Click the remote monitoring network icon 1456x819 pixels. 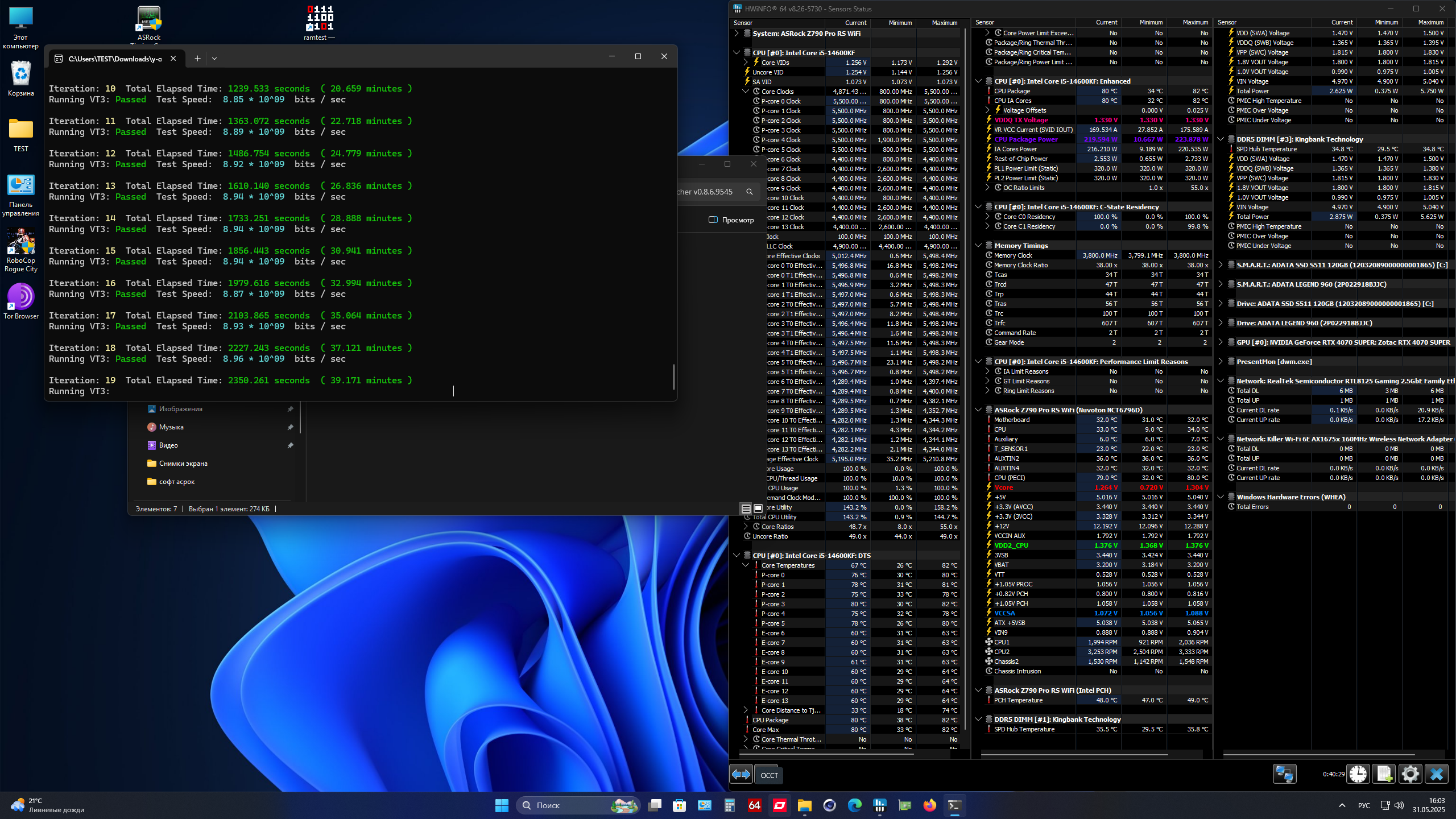tap(1284, 774)
